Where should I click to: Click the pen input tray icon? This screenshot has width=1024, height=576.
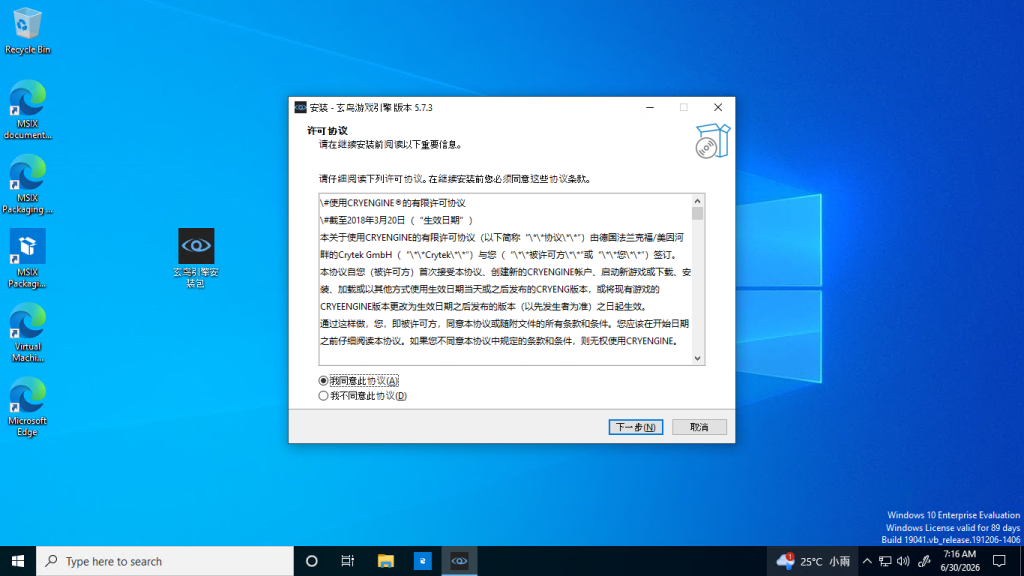click(924, 561)
